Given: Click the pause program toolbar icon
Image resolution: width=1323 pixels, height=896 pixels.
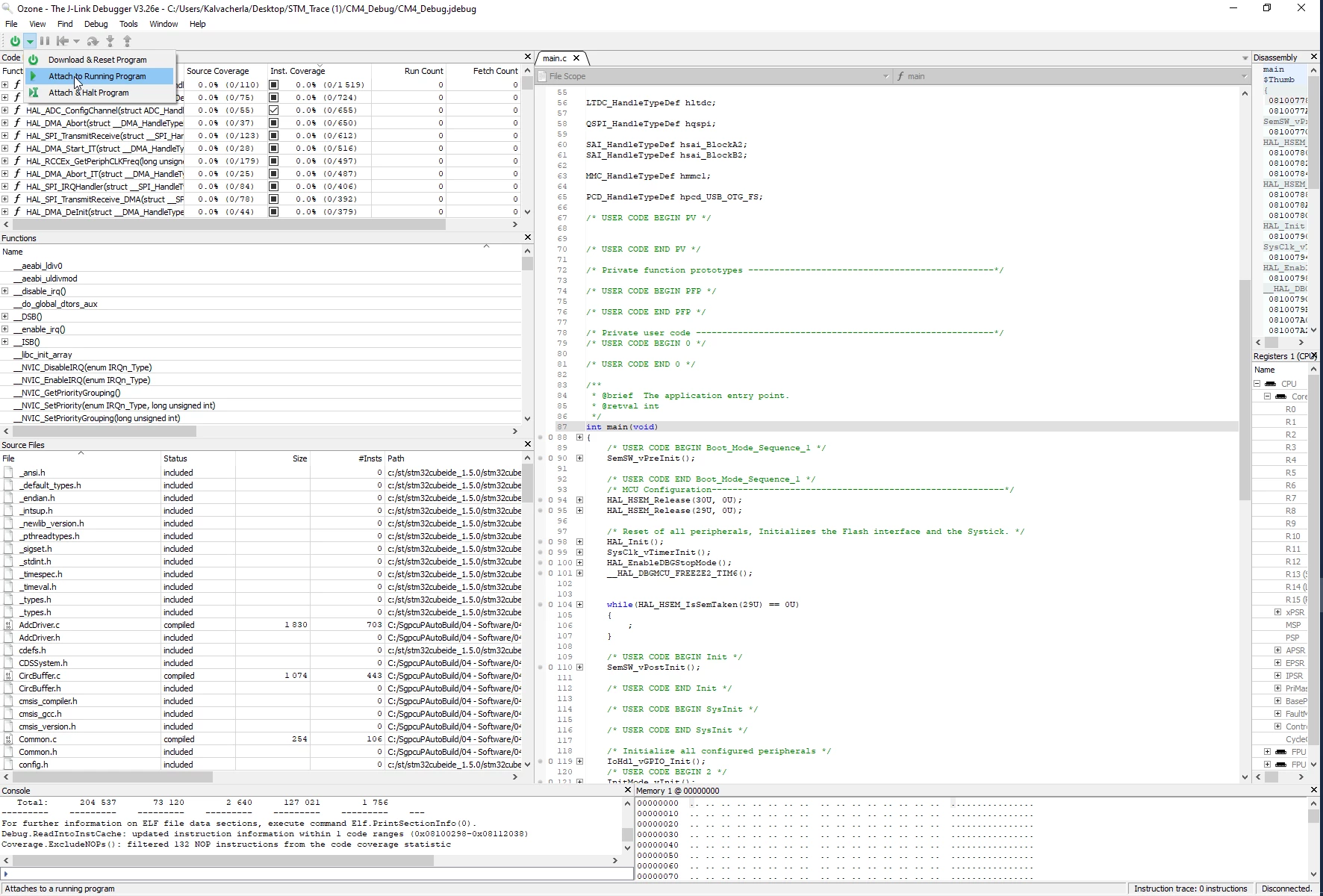Looking at the screenshot, I should tap(45, 41).
